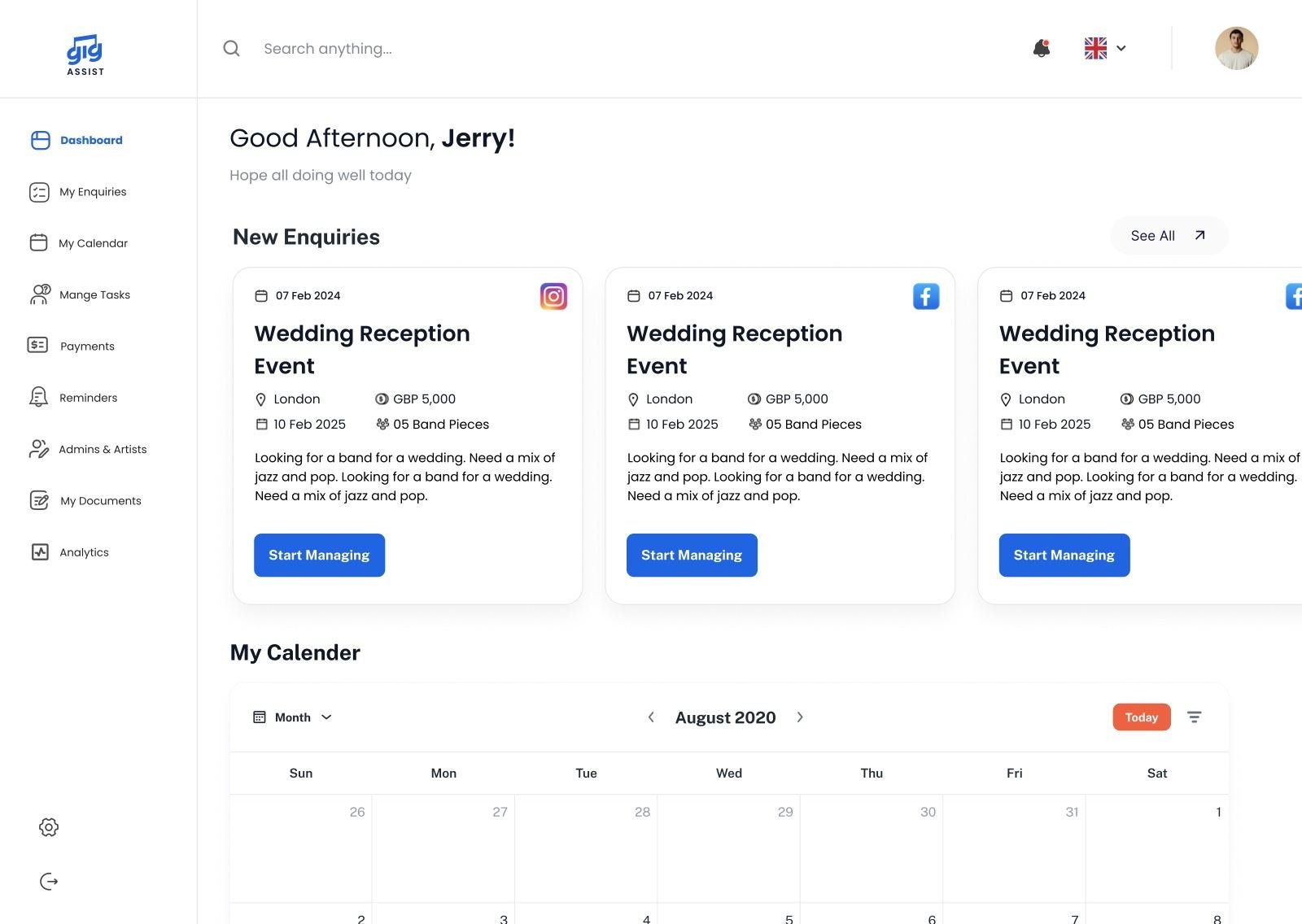The image size is (1302, 924).
Task: Click the Reminders bell icon in sidebar
Action: pyautogui.click(x=38, y=397)
